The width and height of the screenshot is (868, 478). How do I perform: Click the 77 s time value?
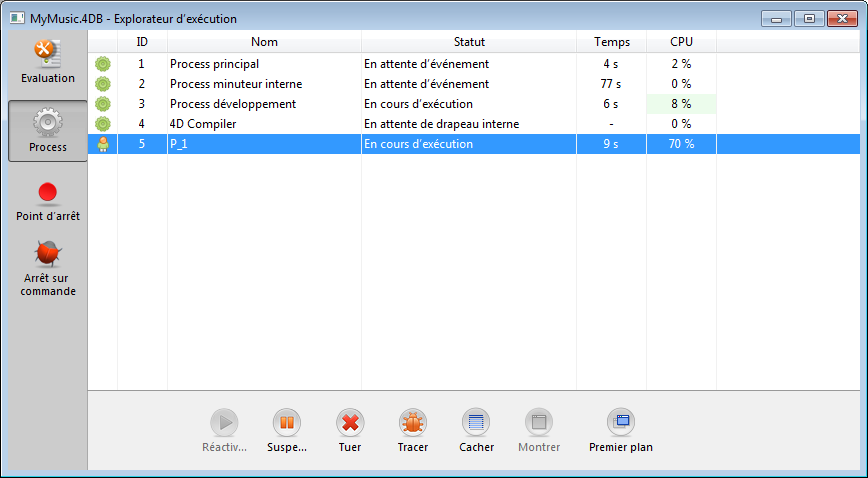[x=611, y=84]
